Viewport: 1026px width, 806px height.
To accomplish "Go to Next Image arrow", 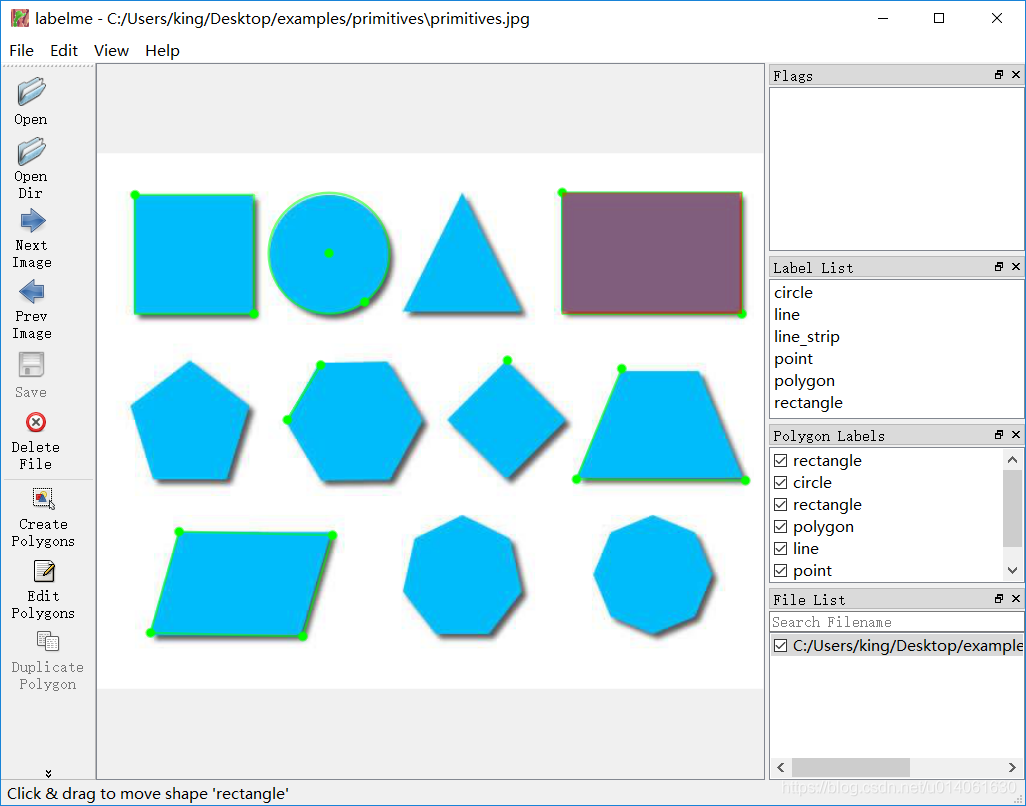I will [32, 221].
